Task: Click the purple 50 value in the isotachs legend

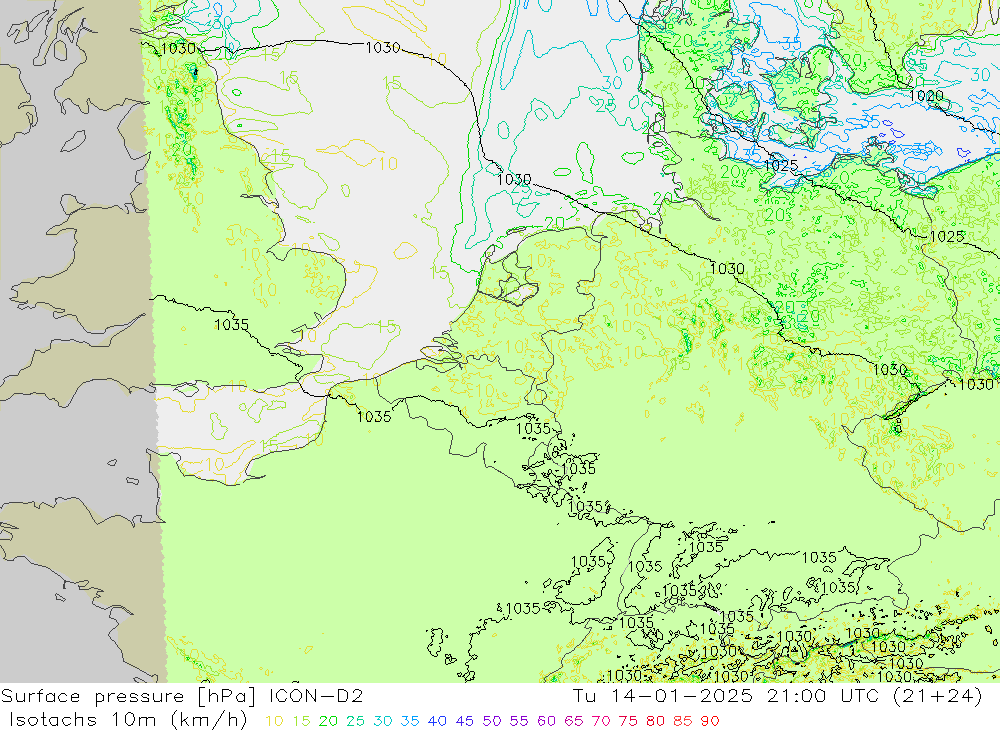Action: (492, 721)
